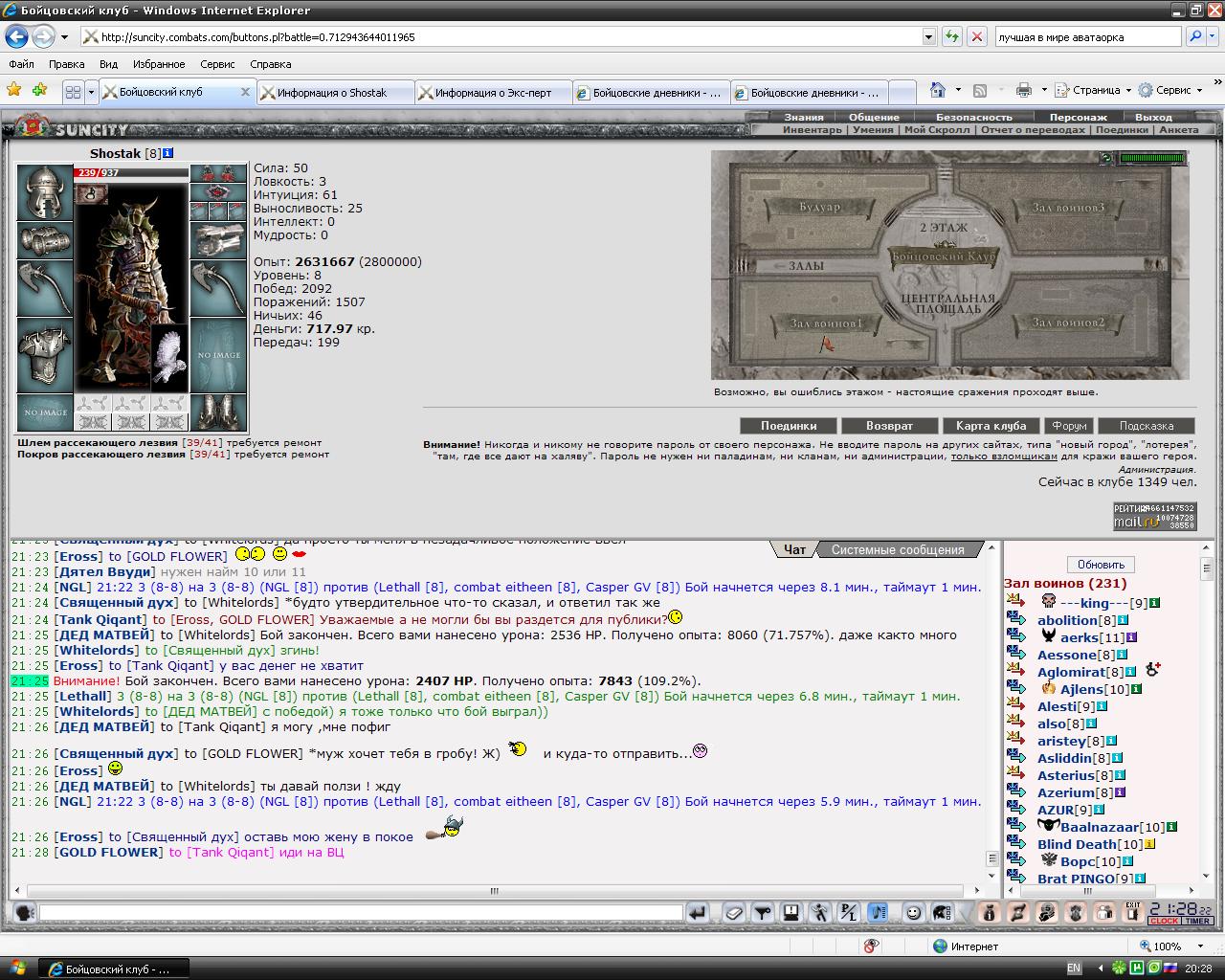Screen dimensions: 1225x980
Task: Send the chat message with the arrow icon
Action: click(x=699, y=913)
